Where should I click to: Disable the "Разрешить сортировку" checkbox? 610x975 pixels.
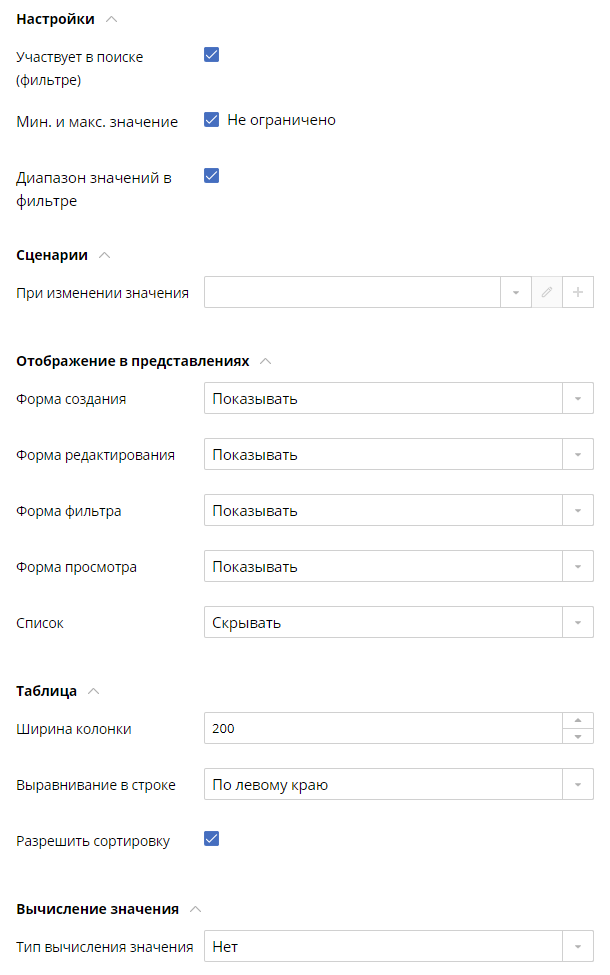(211, 838)
